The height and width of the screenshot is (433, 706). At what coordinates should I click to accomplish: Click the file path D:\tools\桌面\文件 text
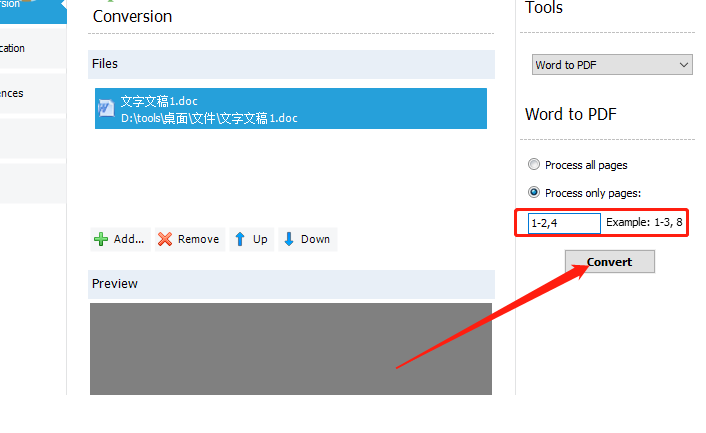[x=209, y=118]
